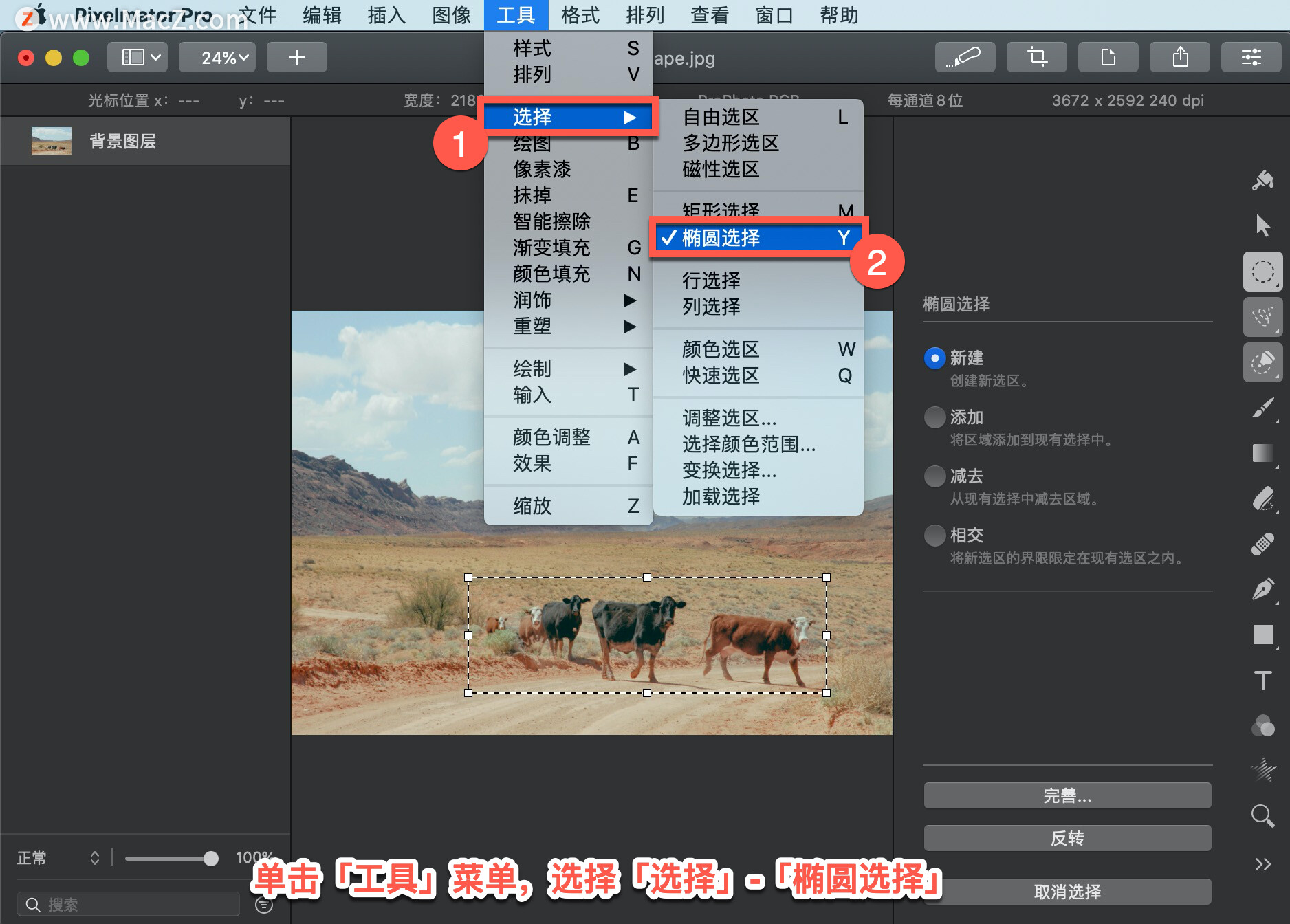The width and height of the screenshot is (1290, 924).
Task: Click the 完善... button
Action: (1067, 795)
